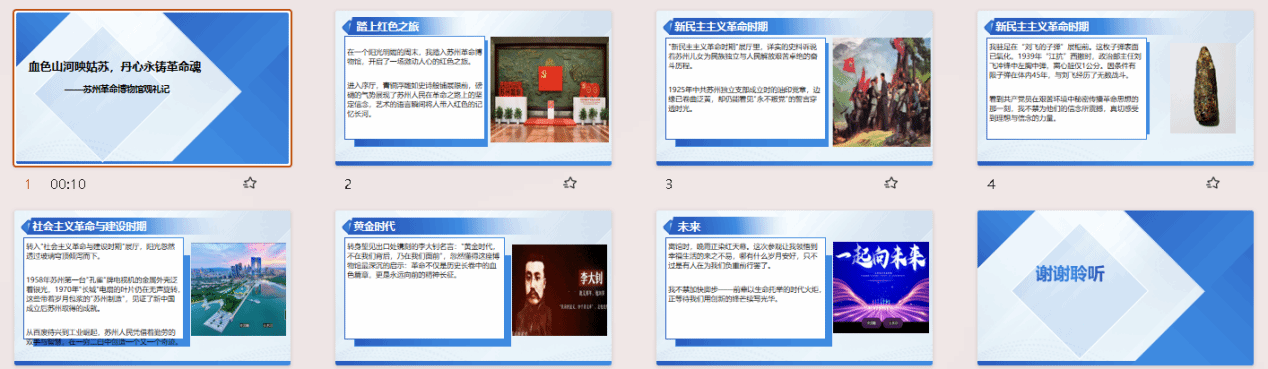Click the 00:10 timing label under slide 1
The width and height of the screenshot is (1268, 369).
click(68, 184)
